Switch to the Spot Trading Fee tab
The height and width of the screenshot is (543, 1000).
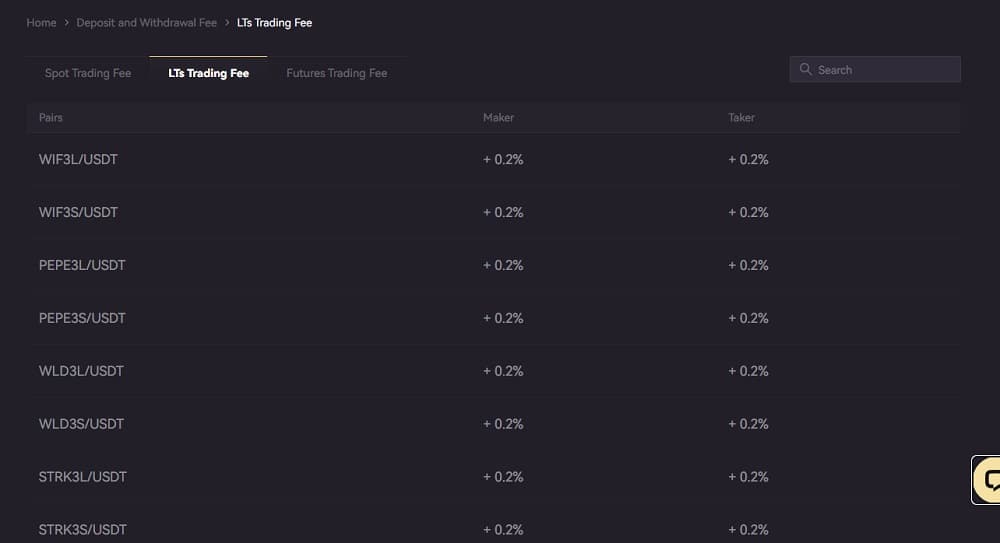[88, 73]
